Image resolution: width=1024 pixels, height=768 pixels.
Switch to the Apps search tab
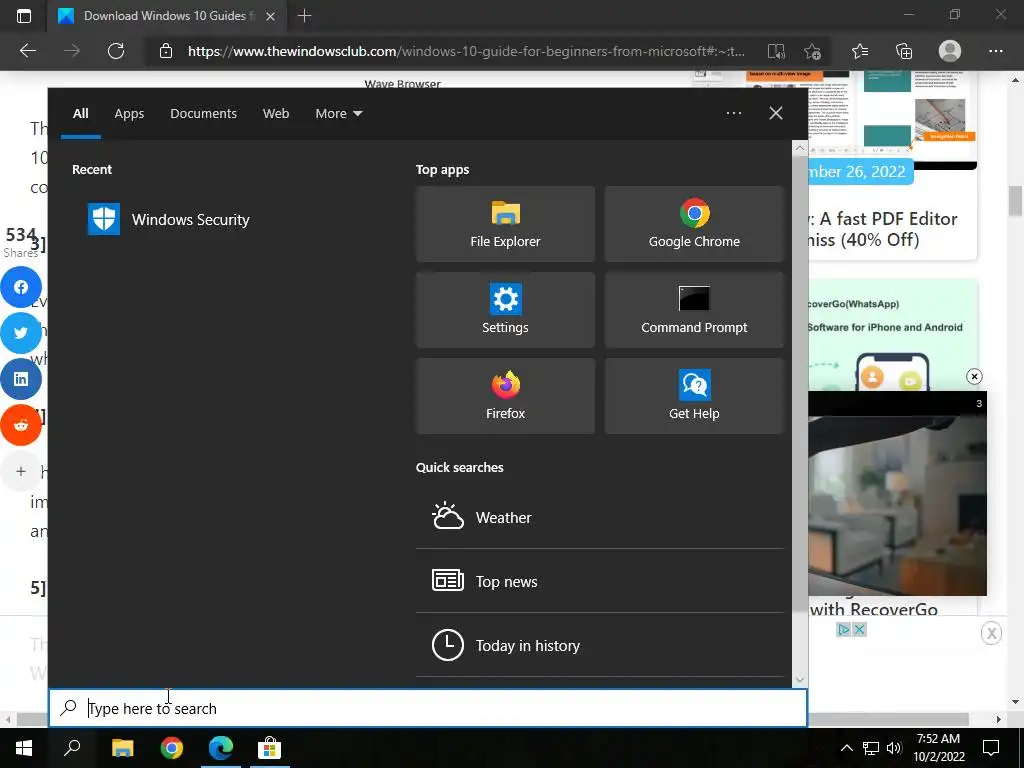(x=129, y=114)
